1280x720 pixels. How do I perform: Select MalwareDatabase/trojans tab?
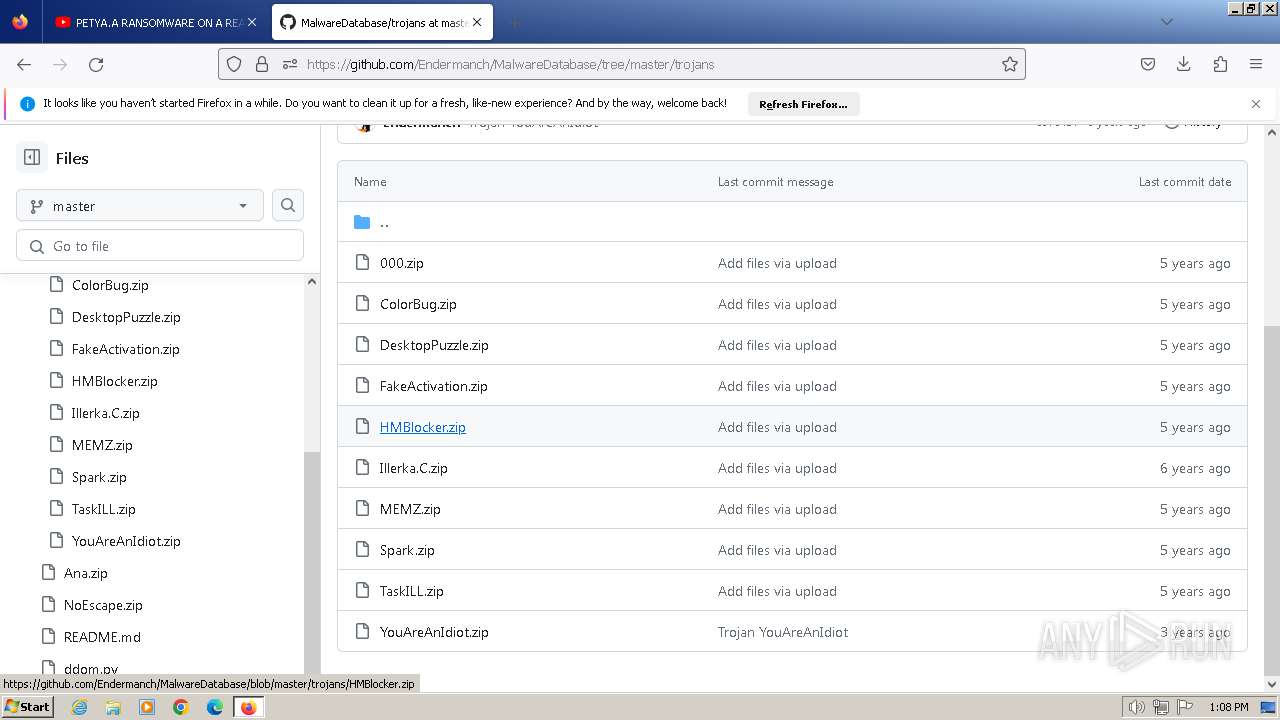(x=380, y=22)
